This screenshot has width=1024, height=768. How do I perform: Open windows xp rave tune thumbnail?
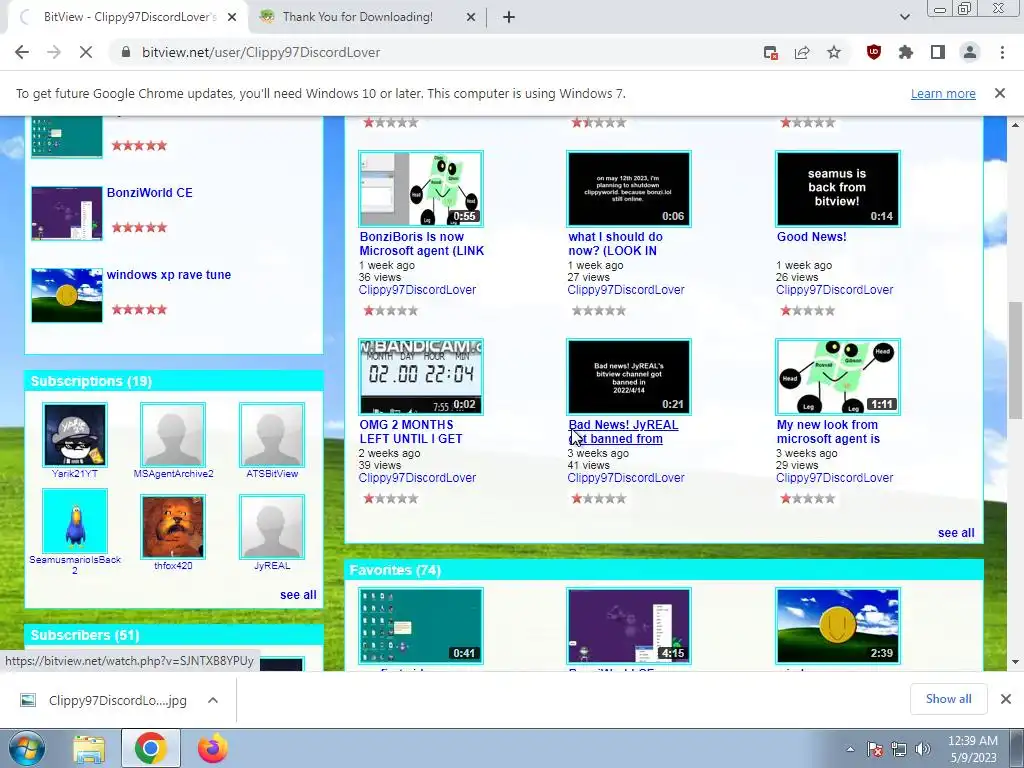pos(67,295)
